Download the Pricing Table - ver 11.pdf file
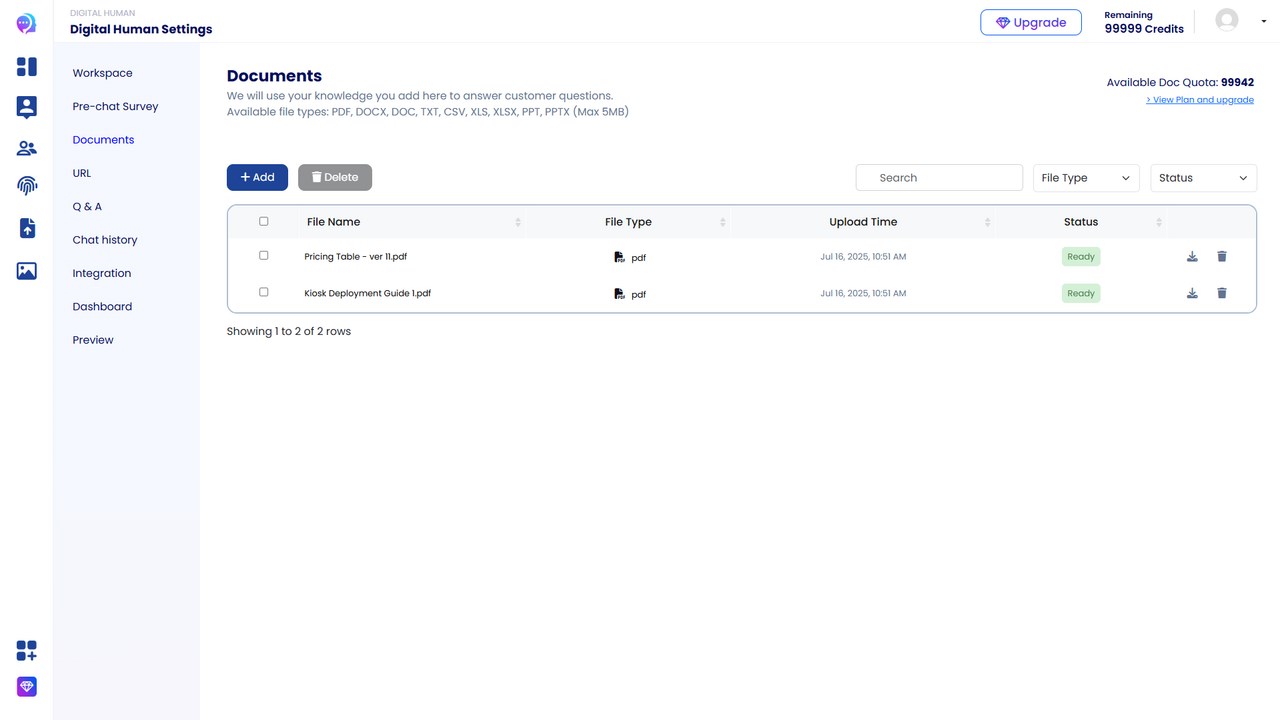Image resolution: width=1280 pixels, height=720 pixels. point(1192,257)
